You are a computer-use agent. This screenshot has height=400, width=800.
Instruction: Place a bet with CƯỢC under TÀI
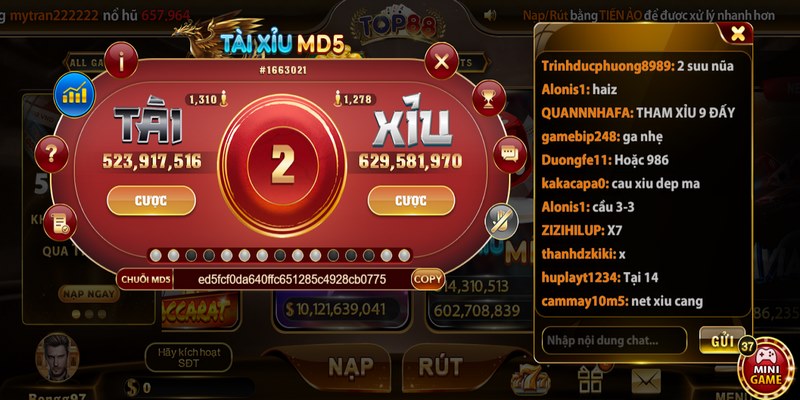click(151, 201)
